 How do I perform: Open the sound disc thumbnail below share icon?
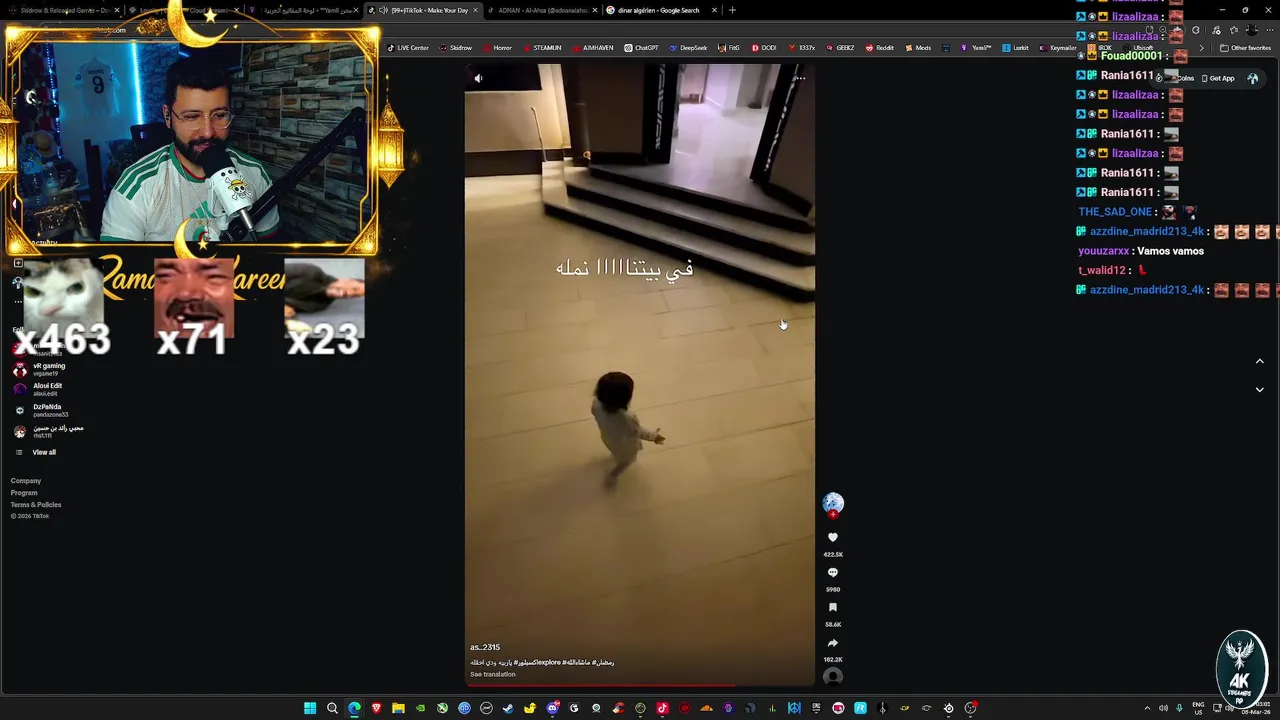point(833,677)
